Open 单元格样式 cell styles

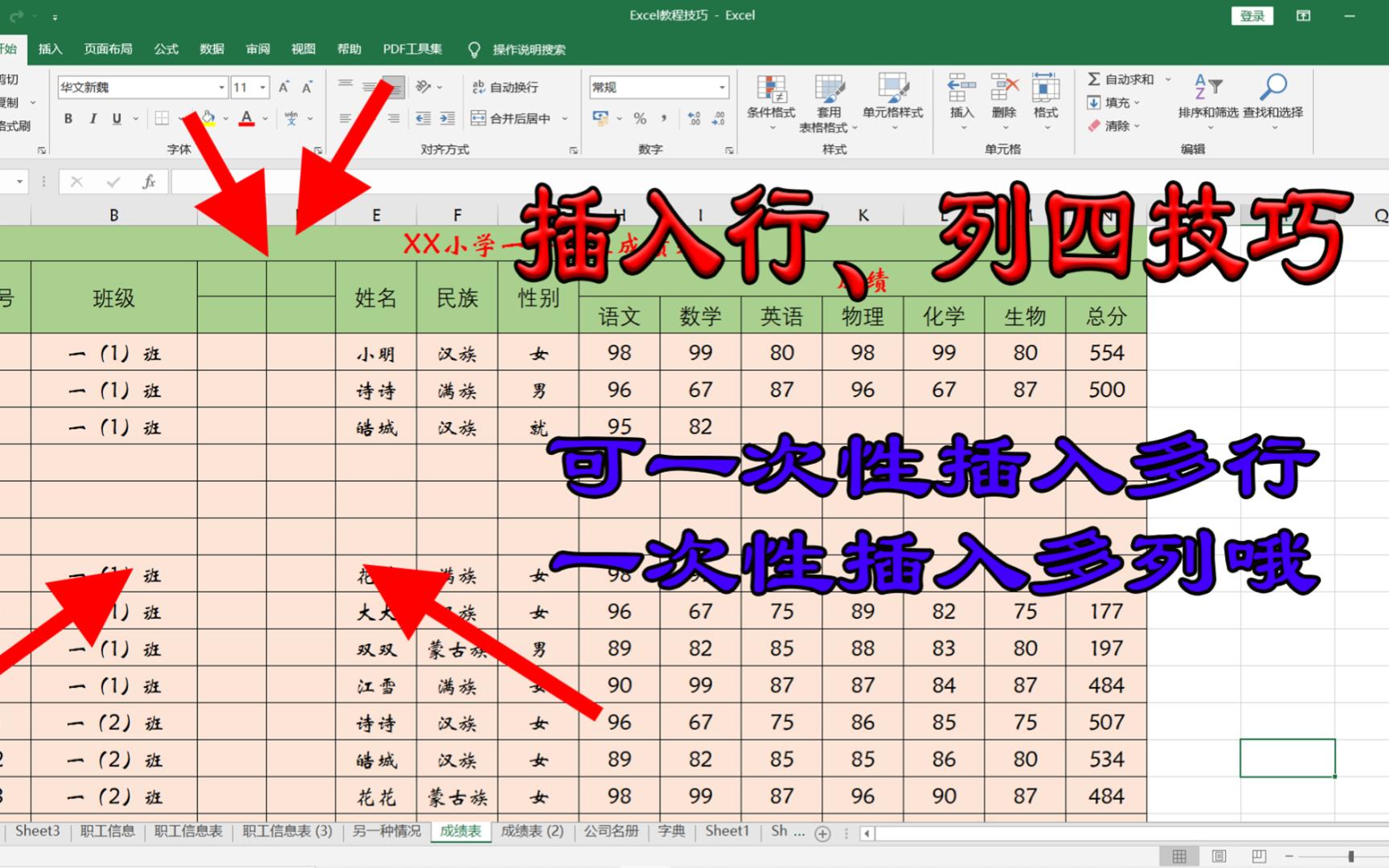892,103
